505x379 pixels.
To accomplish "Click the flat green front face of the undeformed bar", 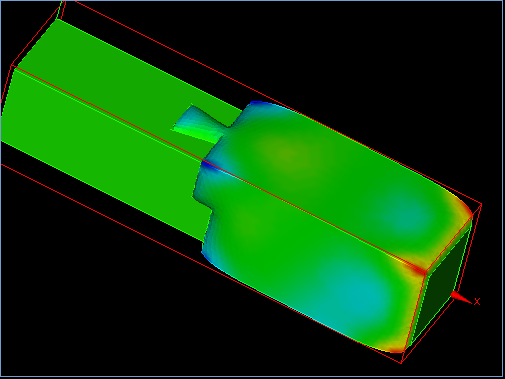I will 100,150.
